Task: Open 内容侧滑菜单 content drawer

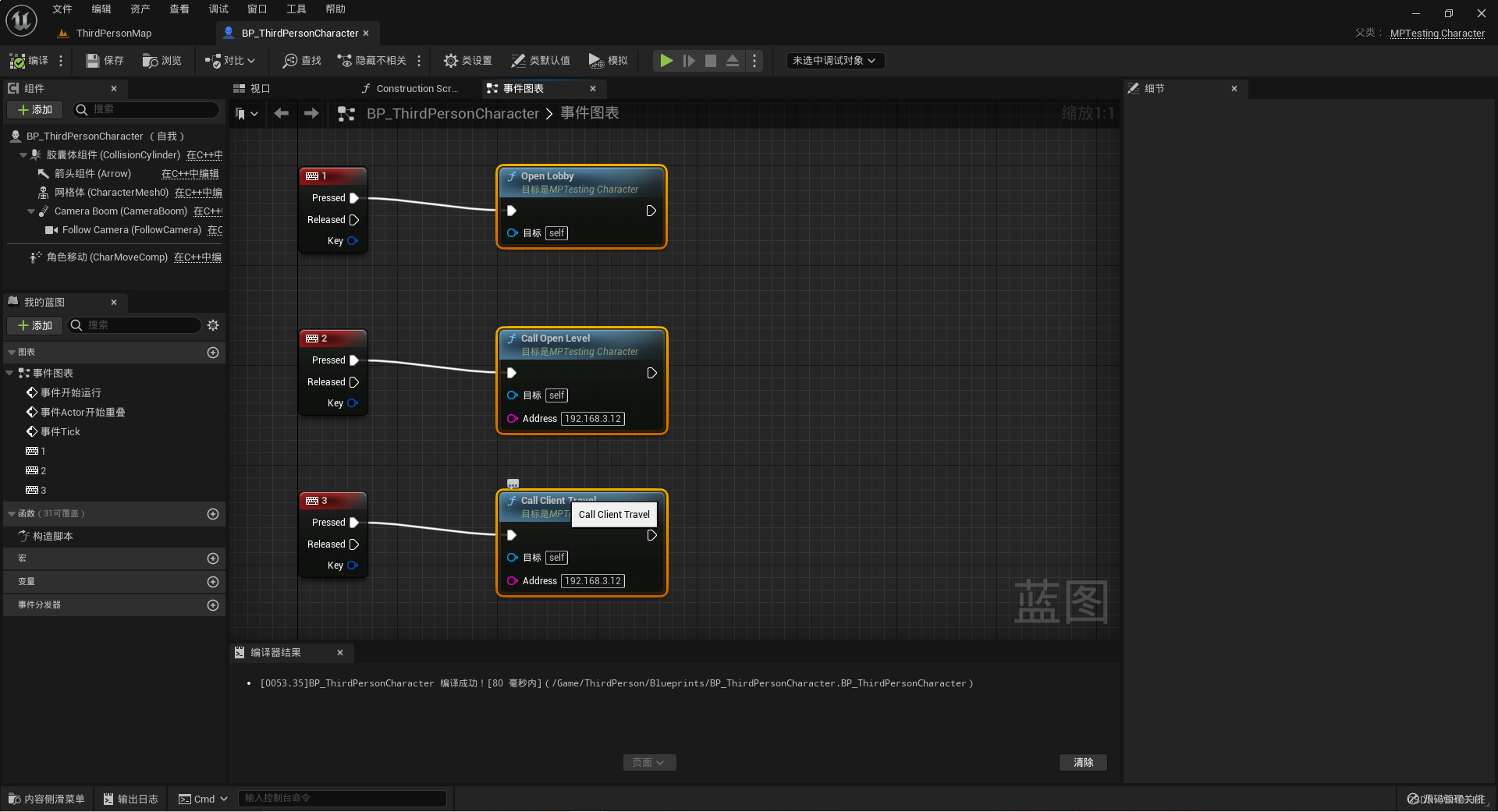Action: point(47,799)
